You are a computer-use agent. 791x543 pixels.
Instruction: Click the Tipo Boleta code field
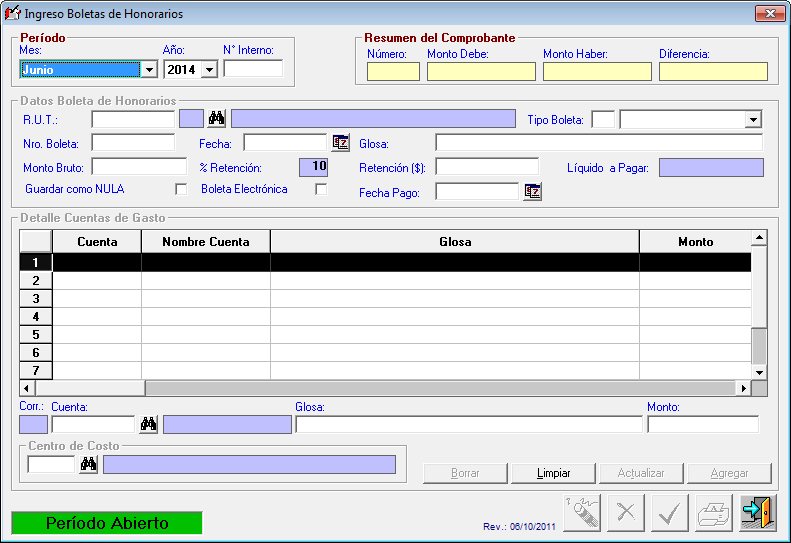pyautogui.click(x=603, y=120)
